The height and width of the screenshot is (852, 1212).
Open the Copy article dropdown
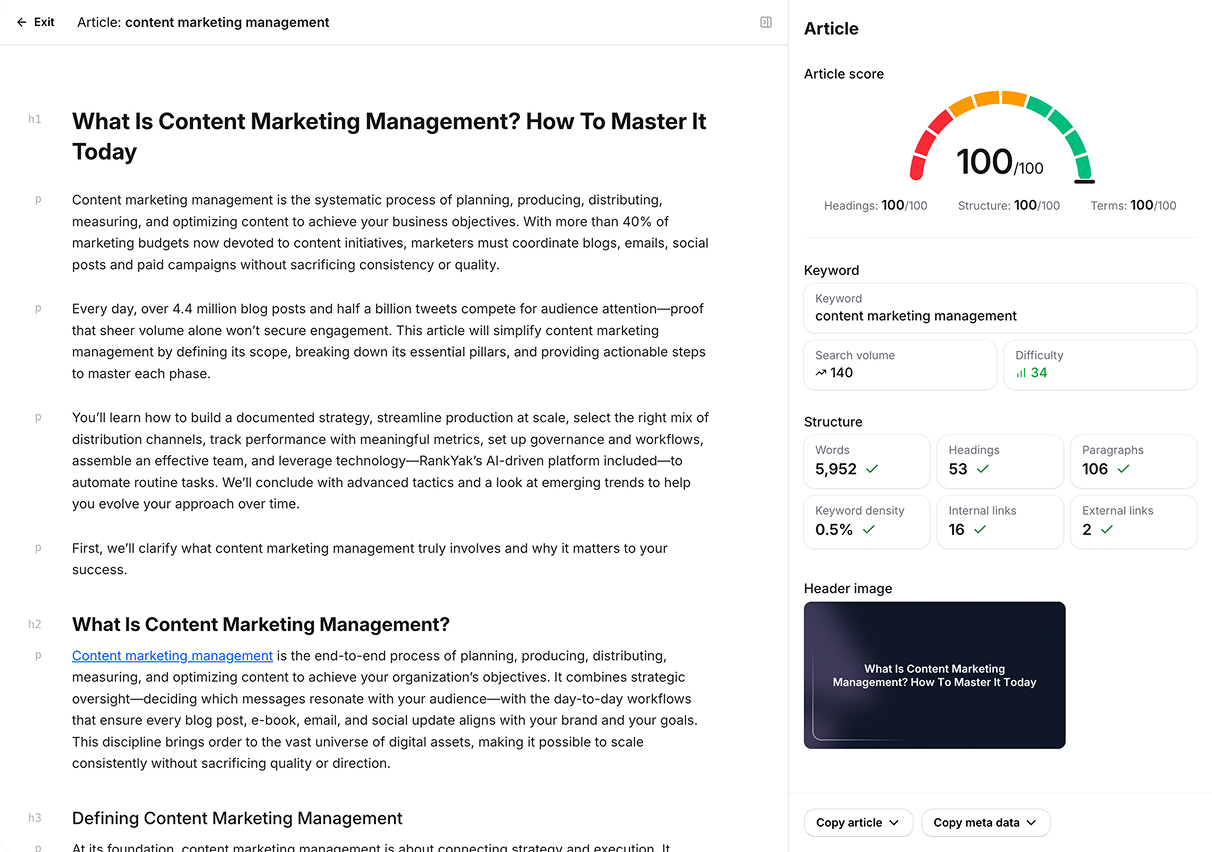click(x=858, y=823)
